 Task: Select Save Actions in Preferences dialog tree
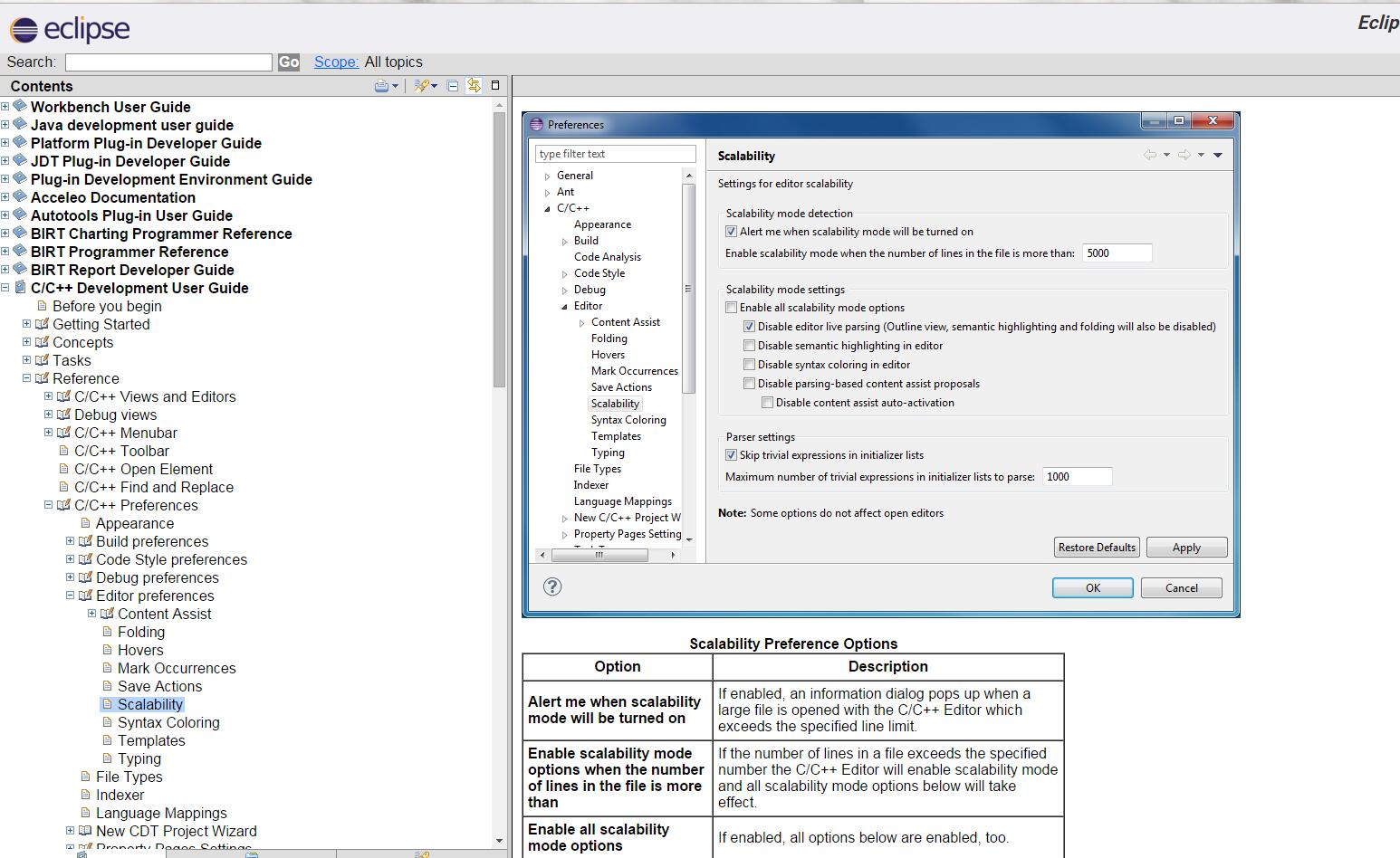[621, 387]
